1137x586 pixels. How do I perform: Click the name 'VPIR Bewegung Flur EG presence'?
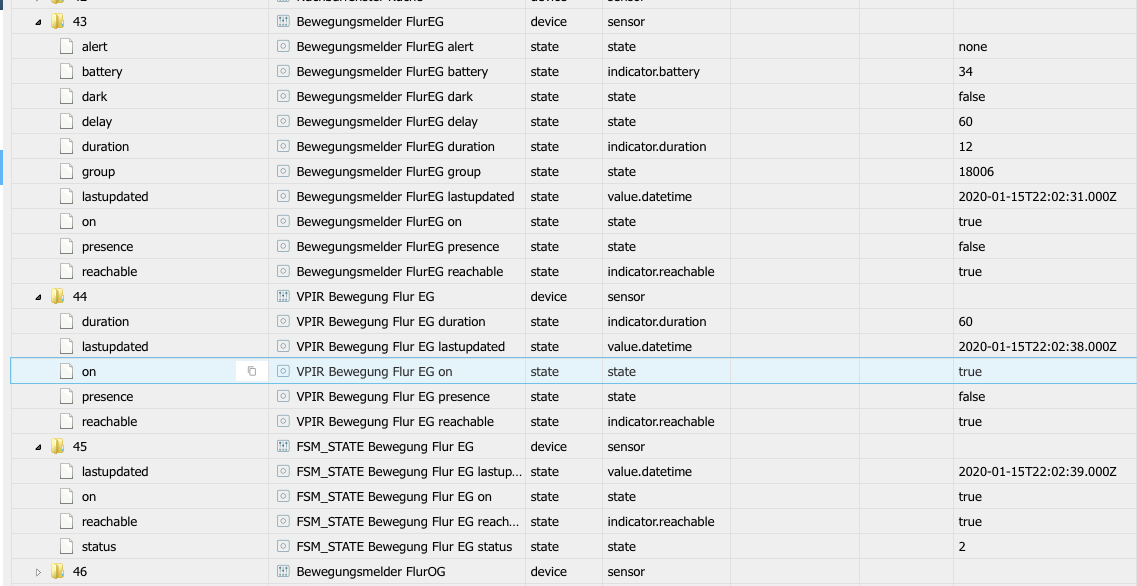(x=393, y=397)
